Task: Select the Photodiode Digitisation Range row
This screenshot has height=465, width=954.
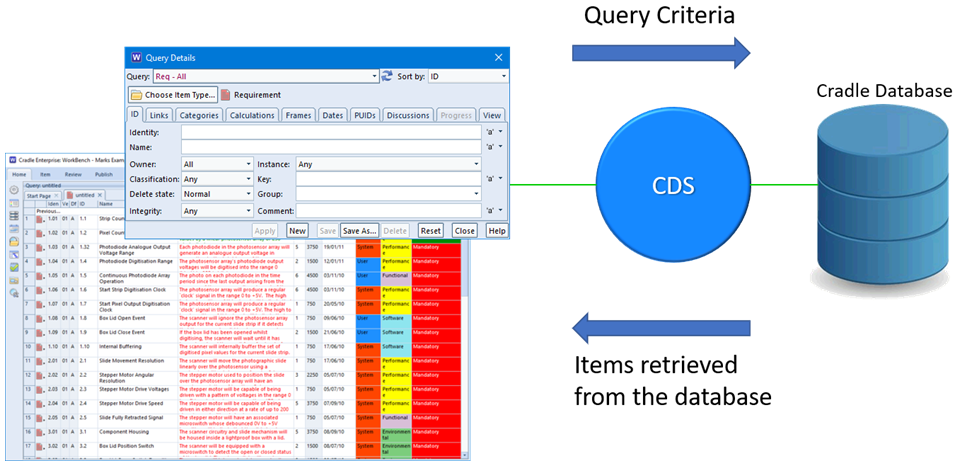Action: pyautogui.click(x=243, y=264)
